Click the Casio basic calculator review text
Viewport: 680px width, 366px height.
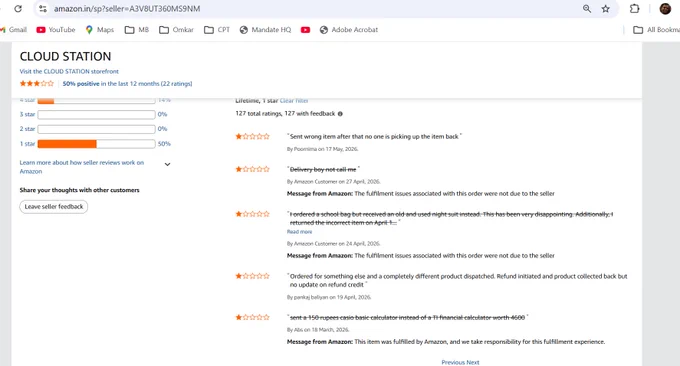pyautogui.click(x=408, y=317)
